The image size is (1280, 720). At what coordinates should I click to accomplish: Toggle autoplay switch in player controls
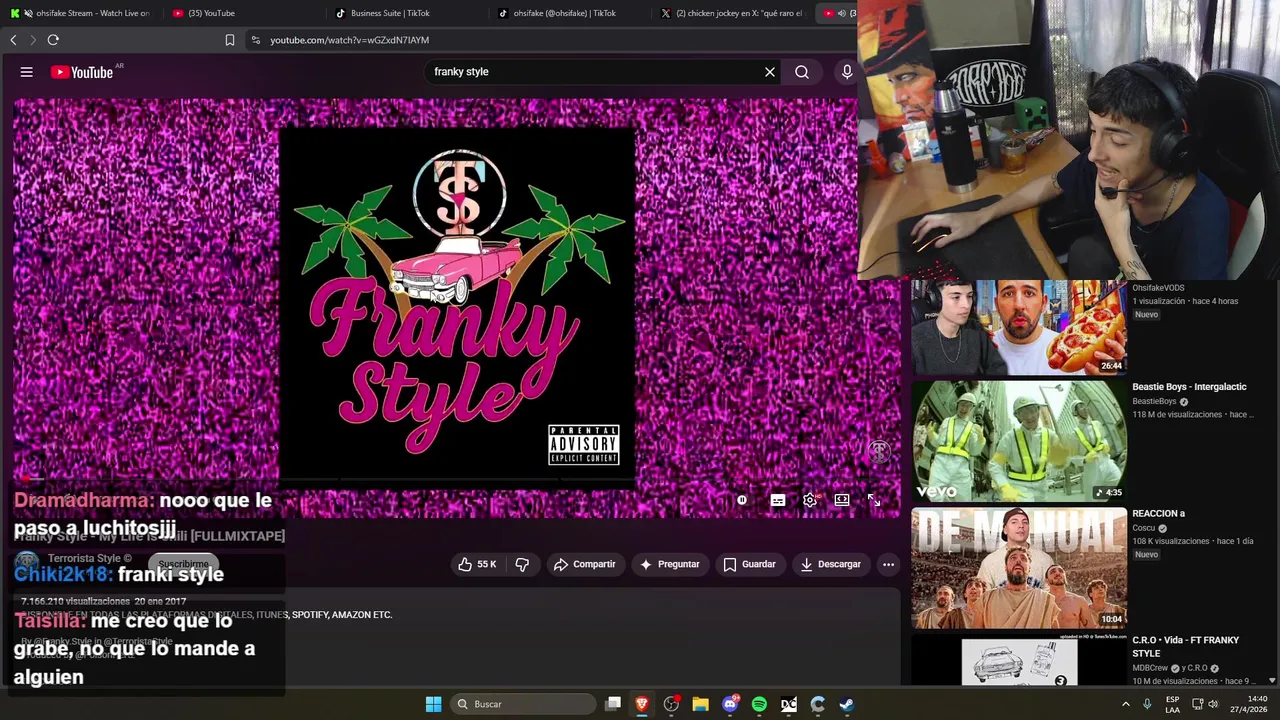pos(742,500)
